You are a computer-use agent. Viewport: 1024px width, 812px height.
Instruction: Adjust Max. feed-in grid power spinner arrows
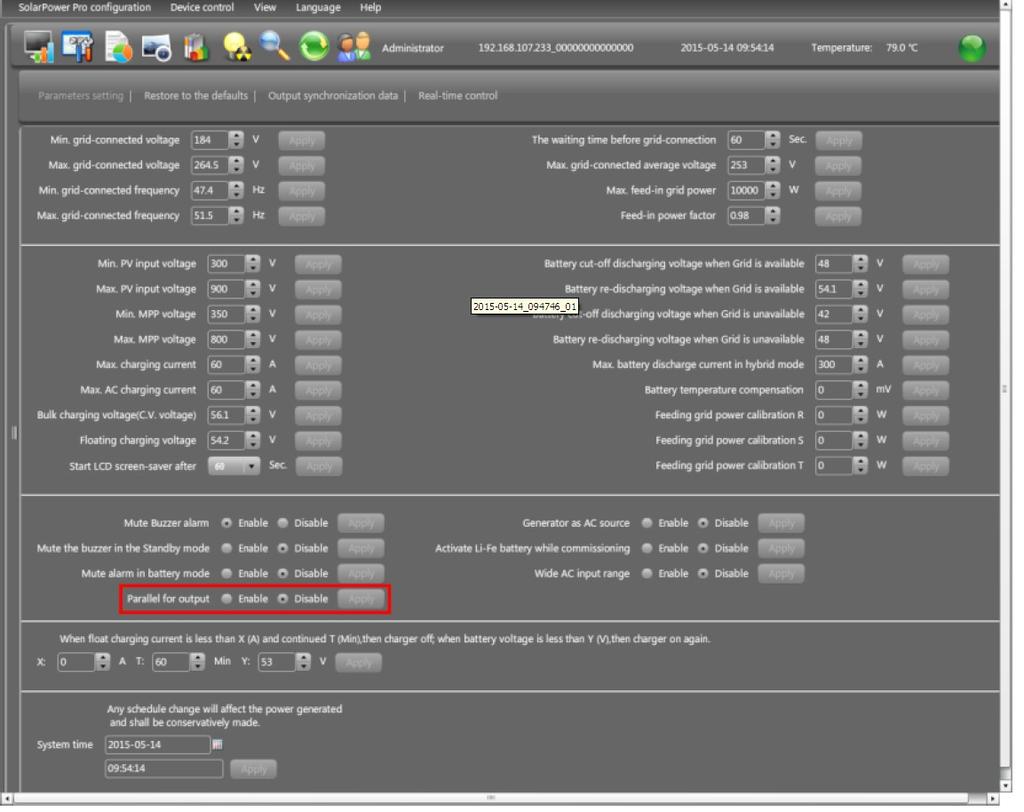773,190
